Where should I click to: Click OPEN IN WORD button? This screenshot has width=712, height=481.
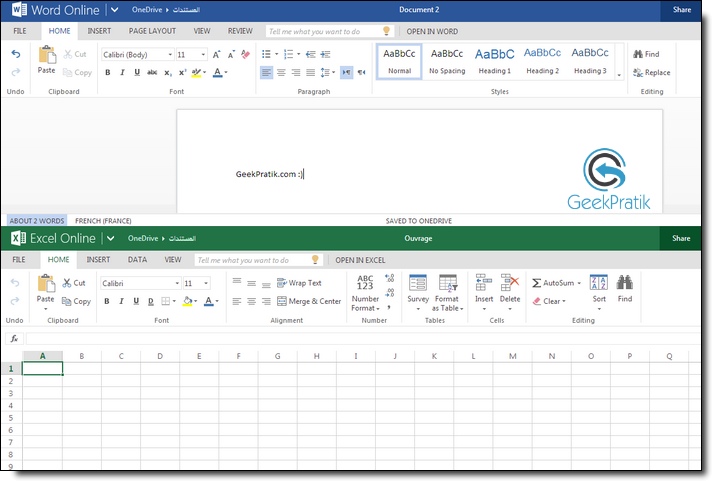pyautogui.click(x=432, y=31)
